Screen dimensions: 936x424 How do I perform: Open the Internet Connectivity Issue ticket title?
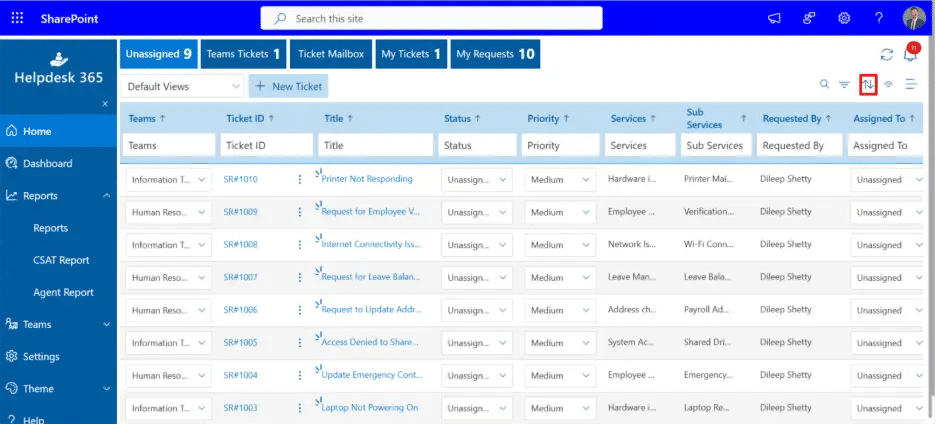pos(371,244)
